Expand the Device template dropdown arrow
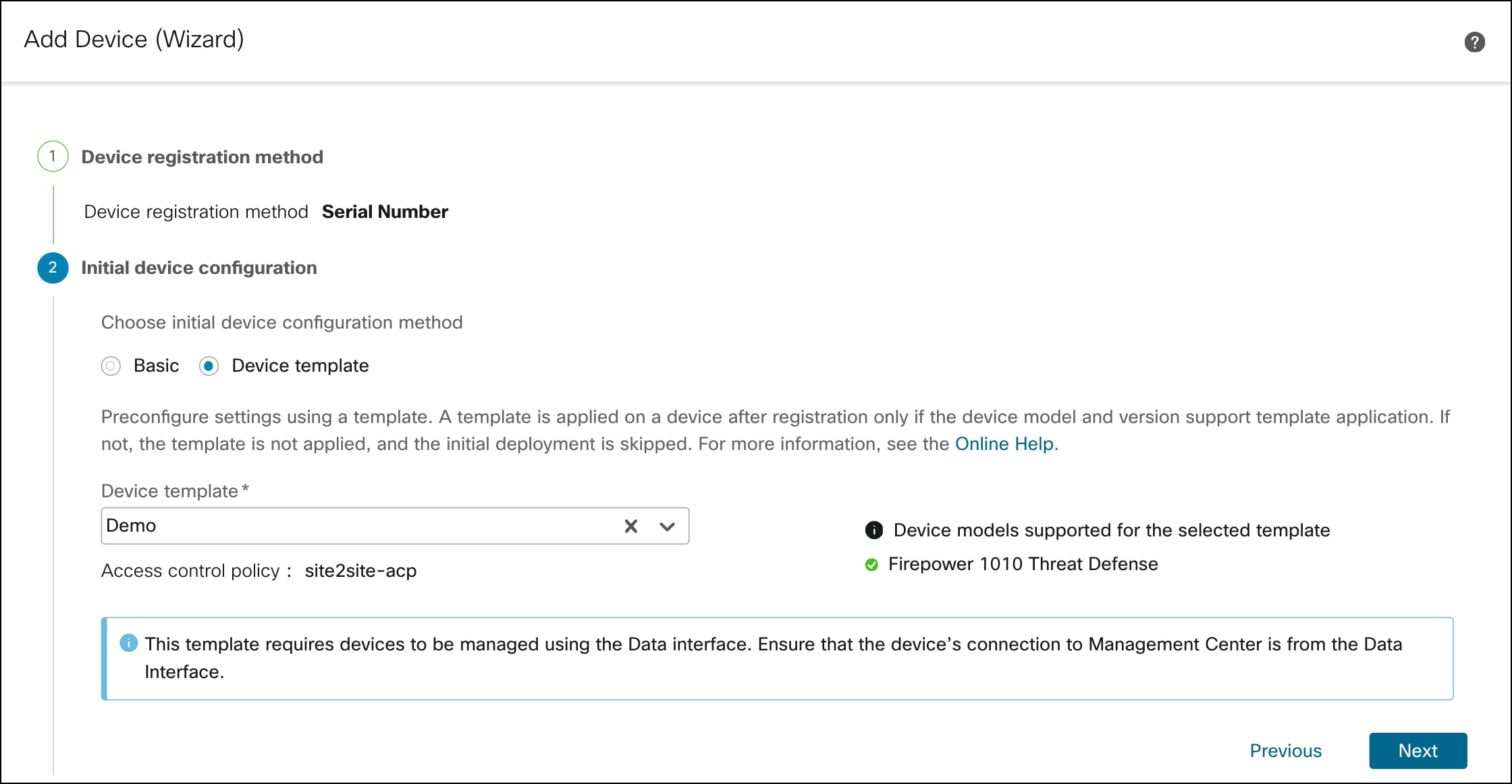This screenshot has width=1512, height=784. 668,526
